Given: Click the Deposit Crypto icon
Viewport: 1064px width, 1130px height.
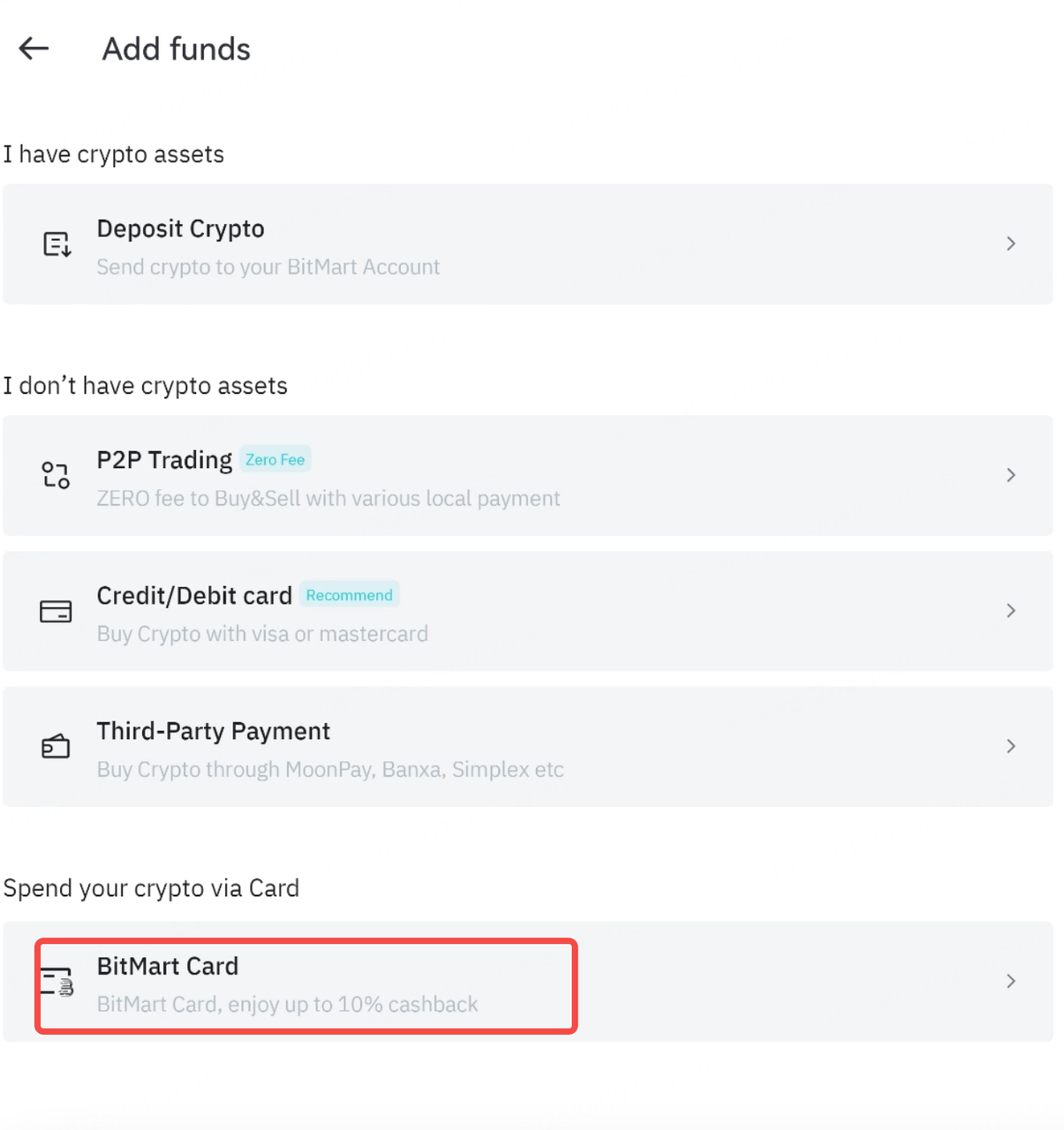Looking at the screenshot, I should pos(57,244).
